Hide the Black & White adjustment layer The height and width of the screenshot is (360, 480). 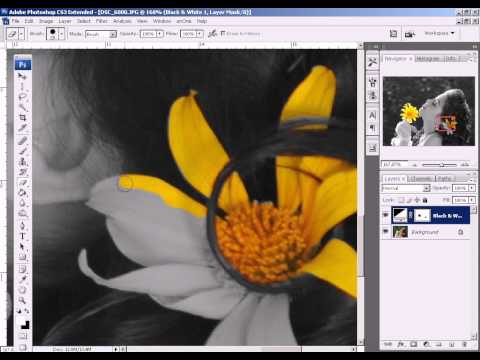point(386,215)
